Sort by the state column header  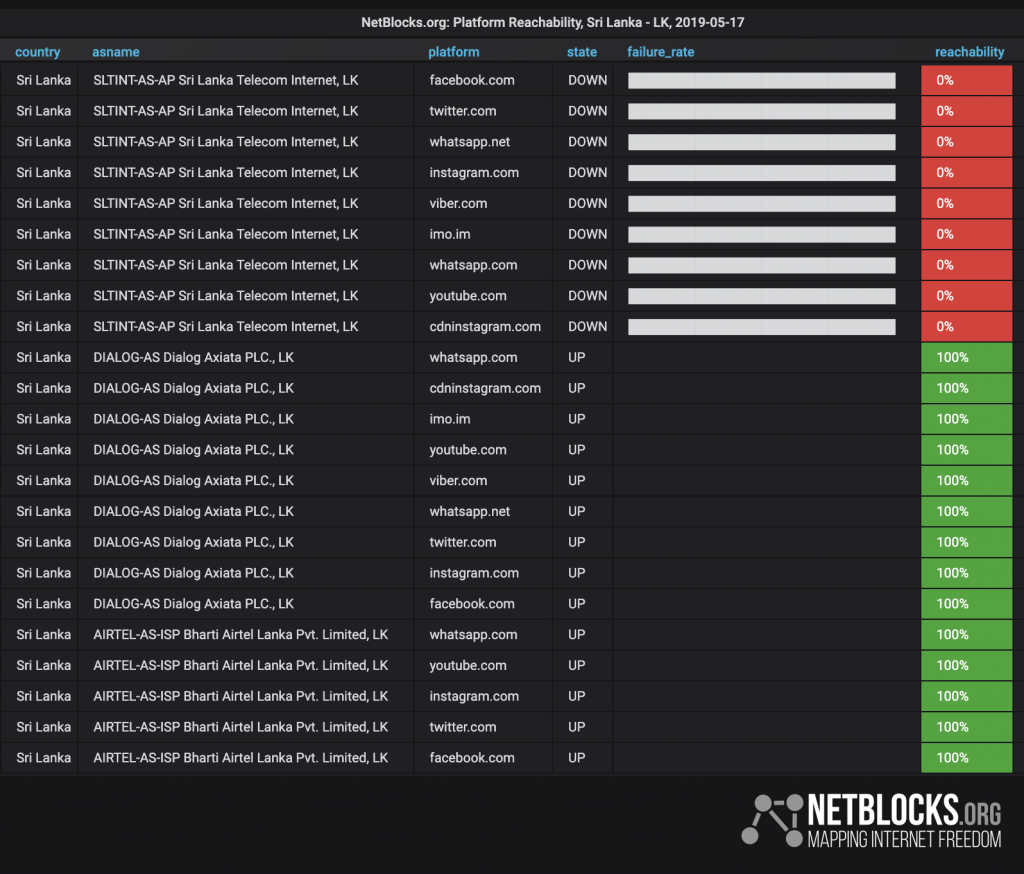point(581,52)
